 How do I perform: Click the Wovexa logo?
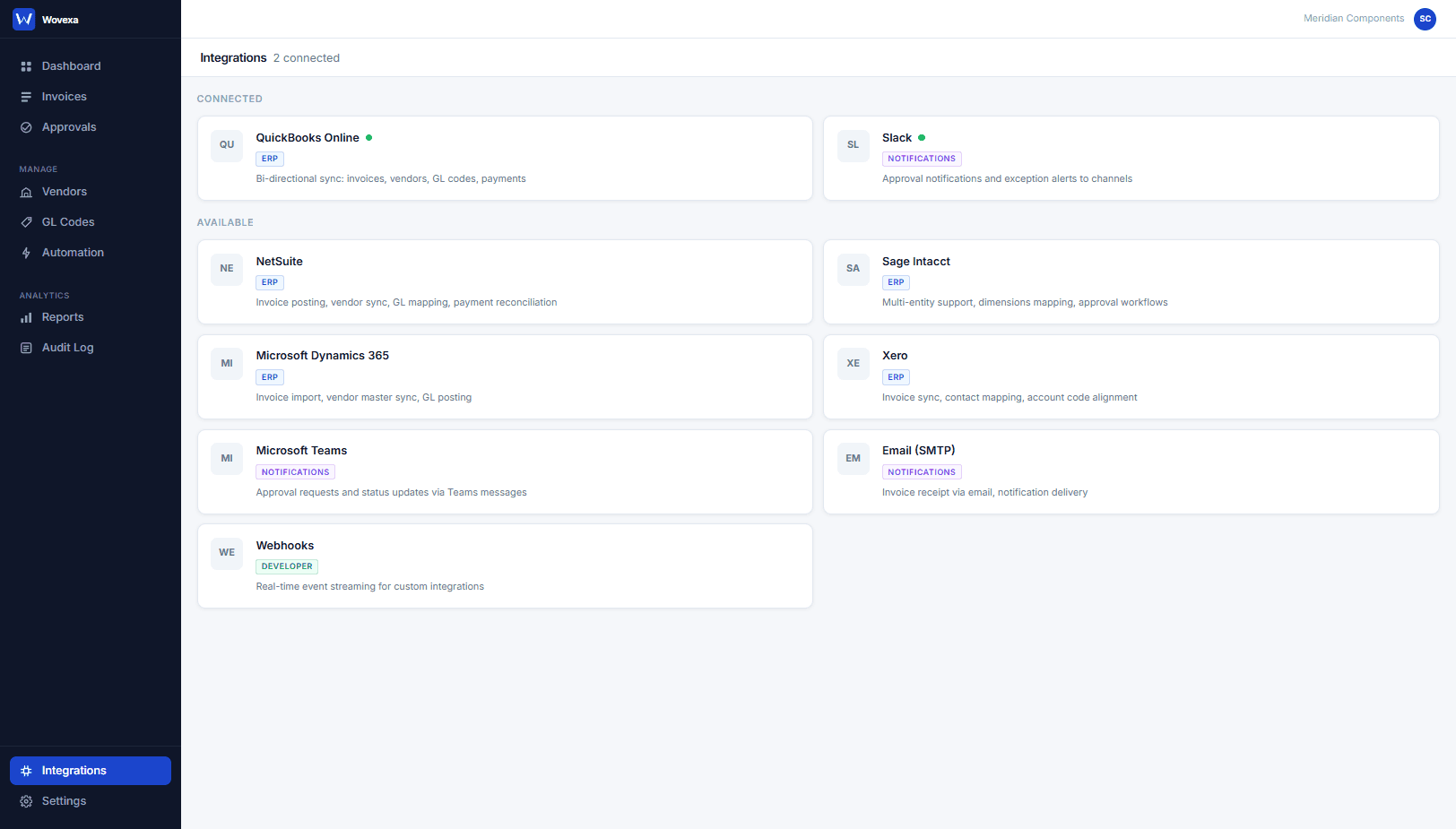[x=23, y=19]
